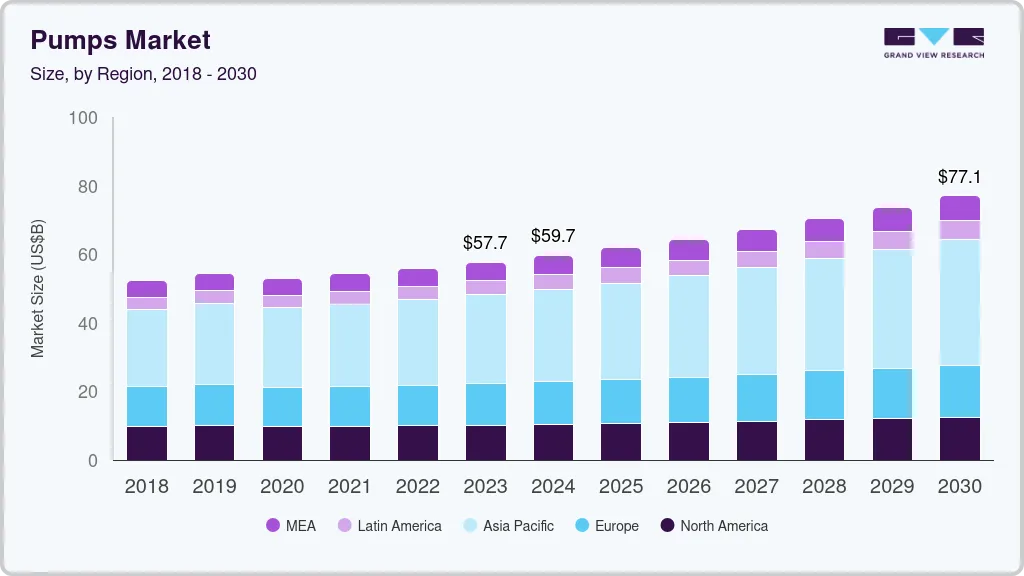1024x576 pixels.
Task: Toggle the MEA legend marker
Action: [273, 525]
